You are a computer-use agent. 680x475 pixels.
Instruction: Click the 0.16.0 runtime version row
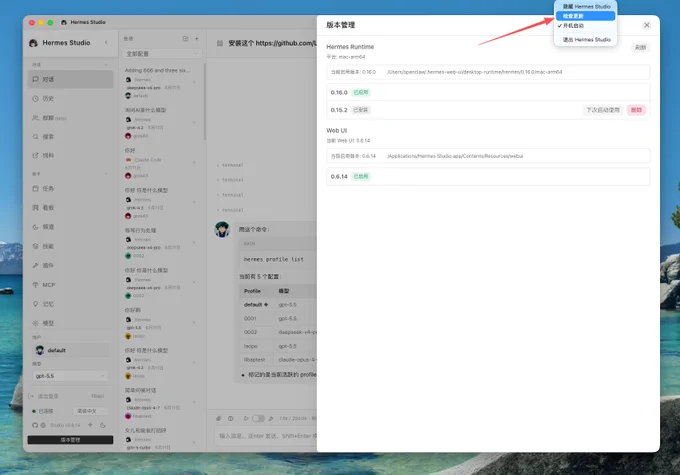pyautogui.click(x=488, y=92)
